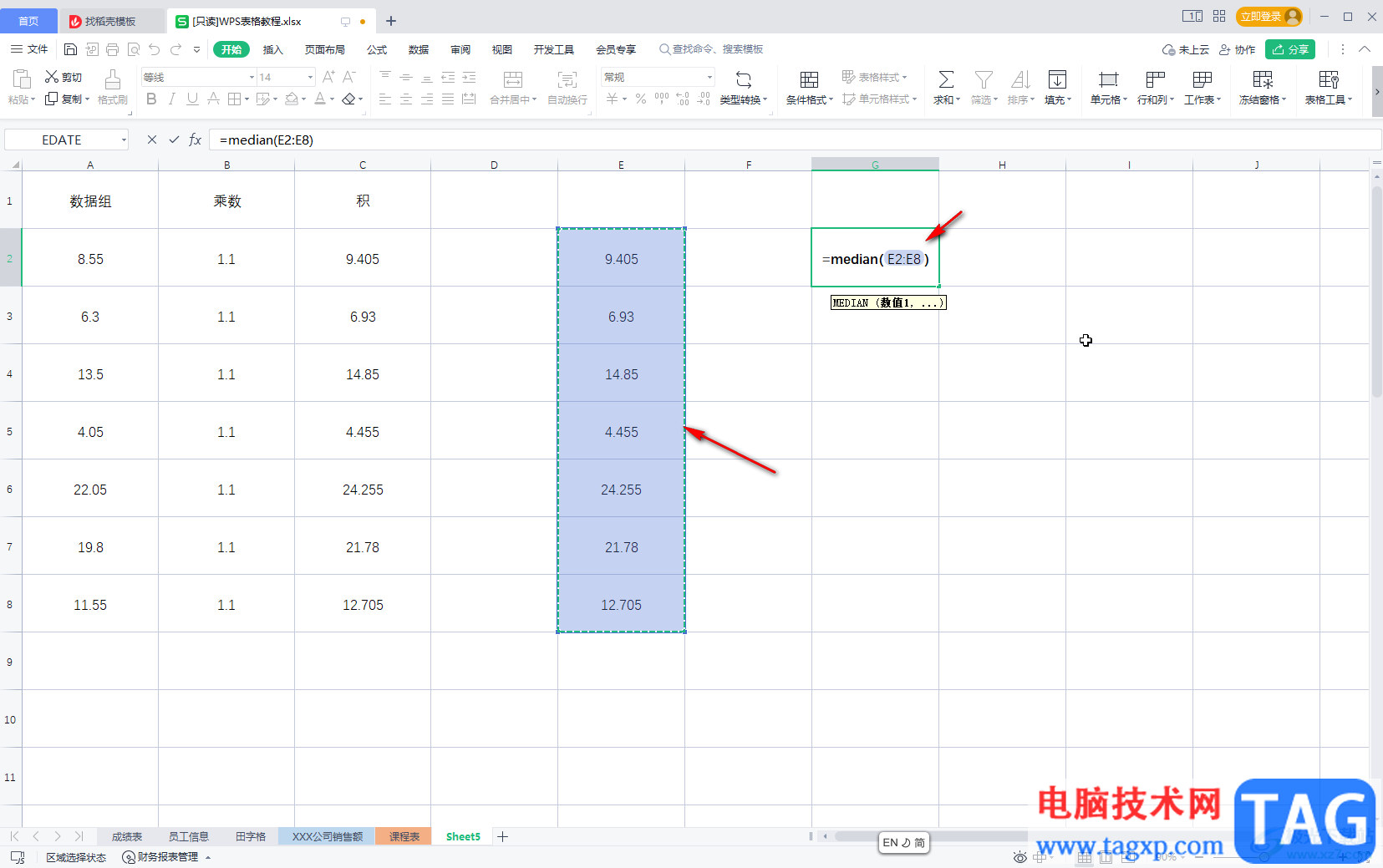Click the Sort (排序) icon
This screenshot has height=868, width=1383.
[1020, 79]
